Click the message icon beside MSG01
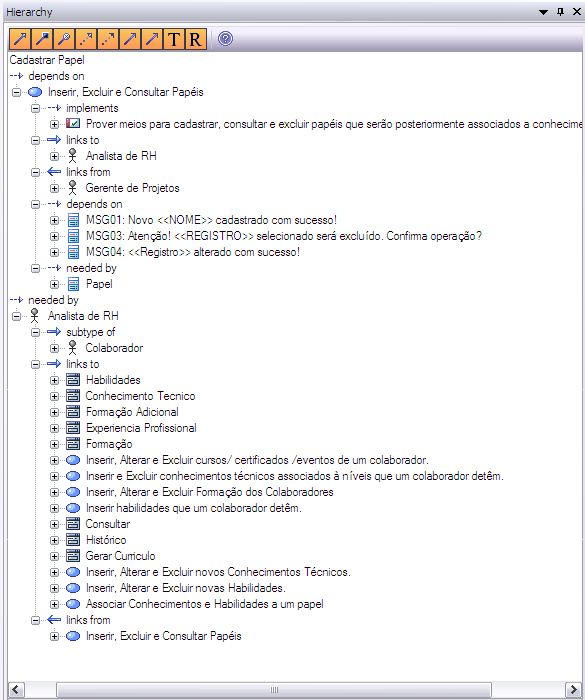This screenshot has height=700, width=585. (73, 220)
